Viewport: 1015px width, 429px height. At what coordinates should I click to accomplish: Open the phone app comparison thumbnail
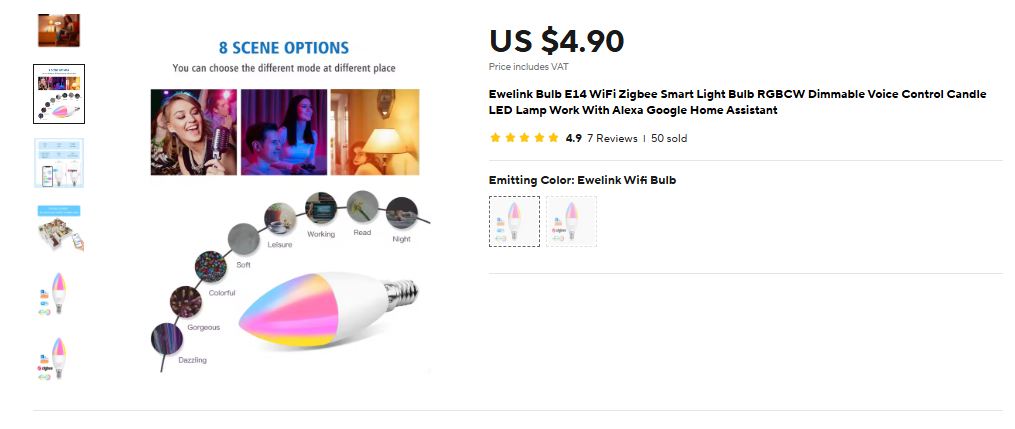click(x=59, y=162)
